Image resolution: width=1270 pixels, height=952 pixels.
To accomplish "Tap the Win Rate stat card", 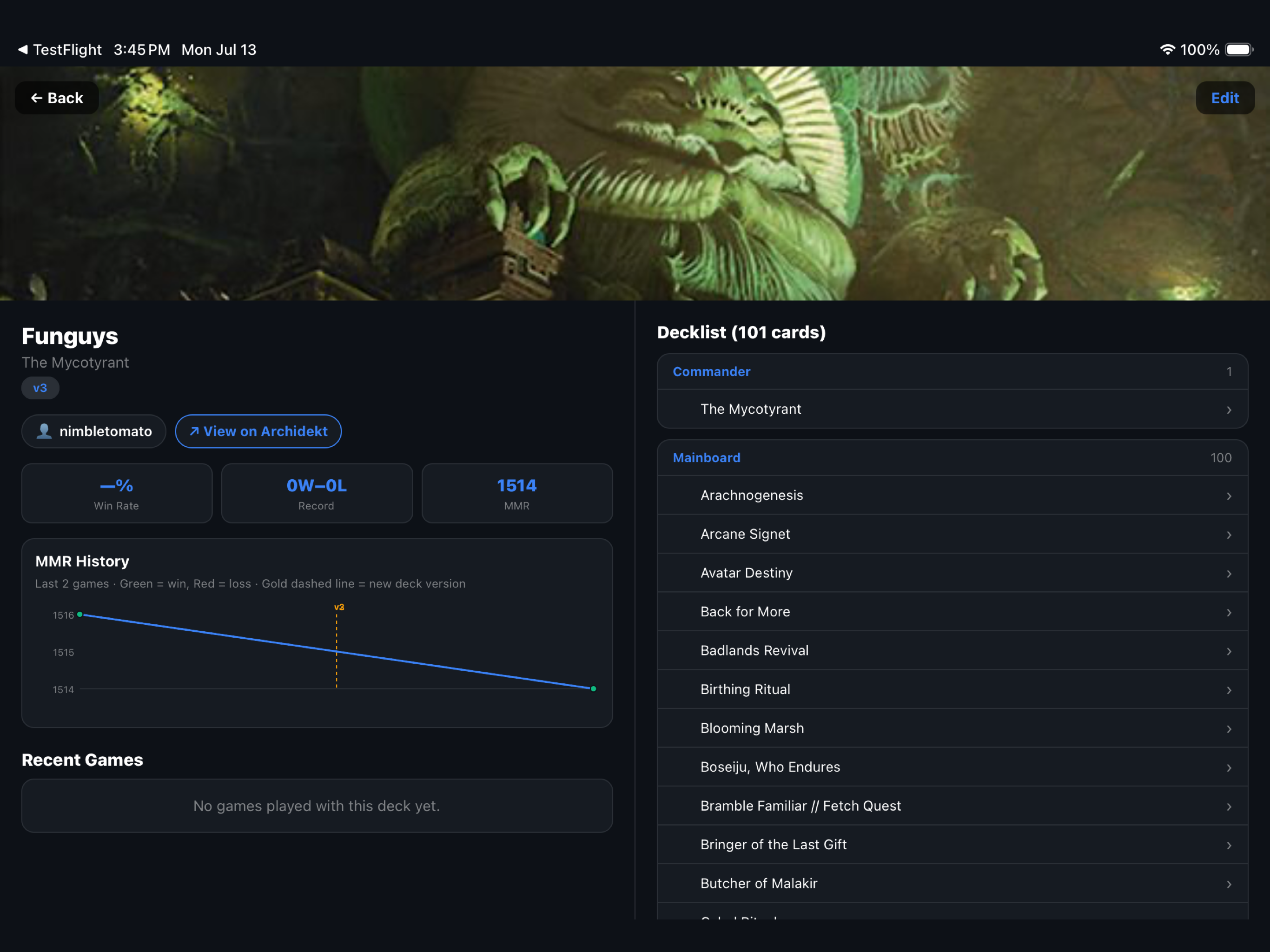I will point(117,493).
